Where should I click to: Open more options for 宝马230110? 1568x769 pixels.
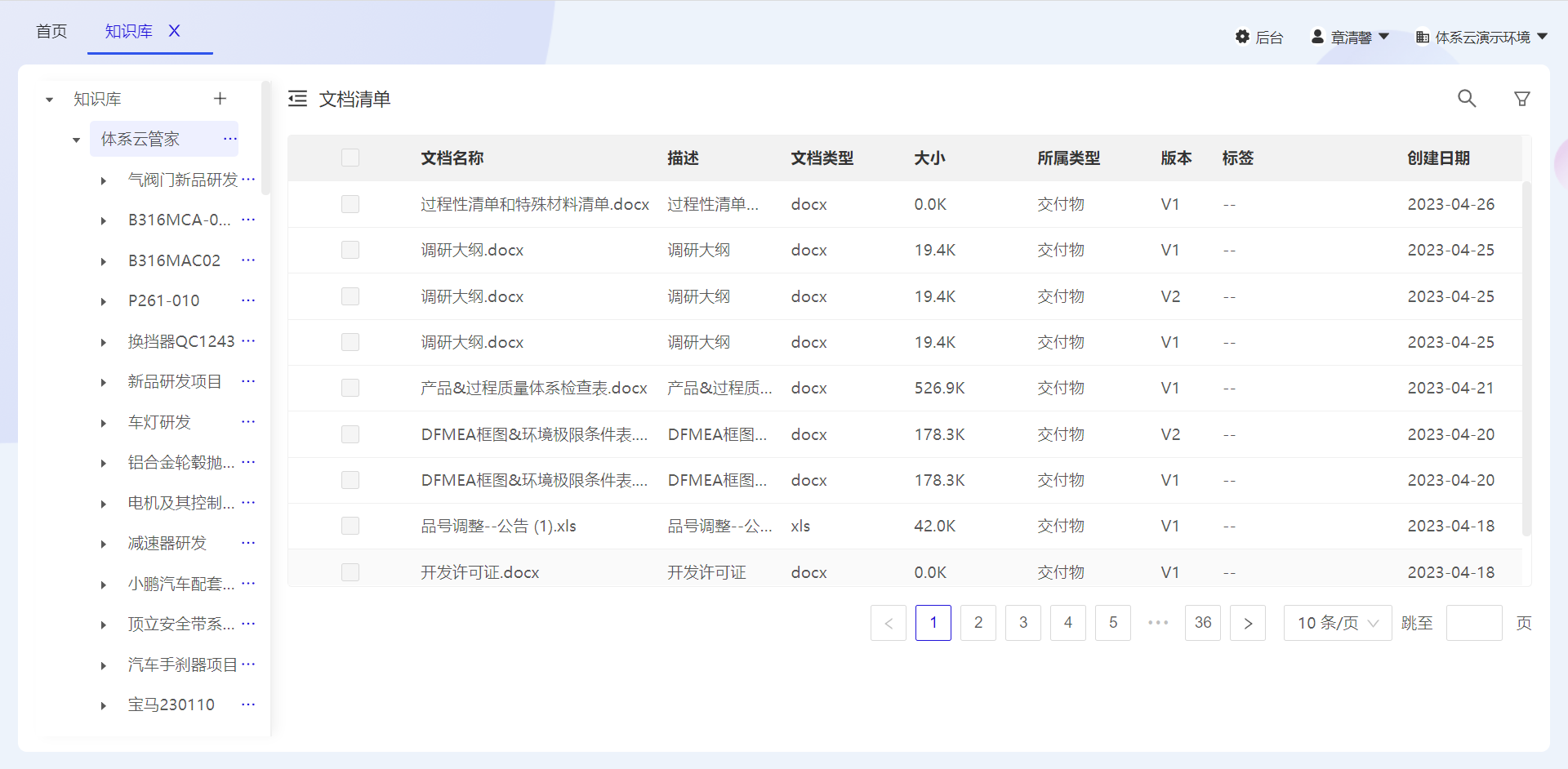pos(249,705)
